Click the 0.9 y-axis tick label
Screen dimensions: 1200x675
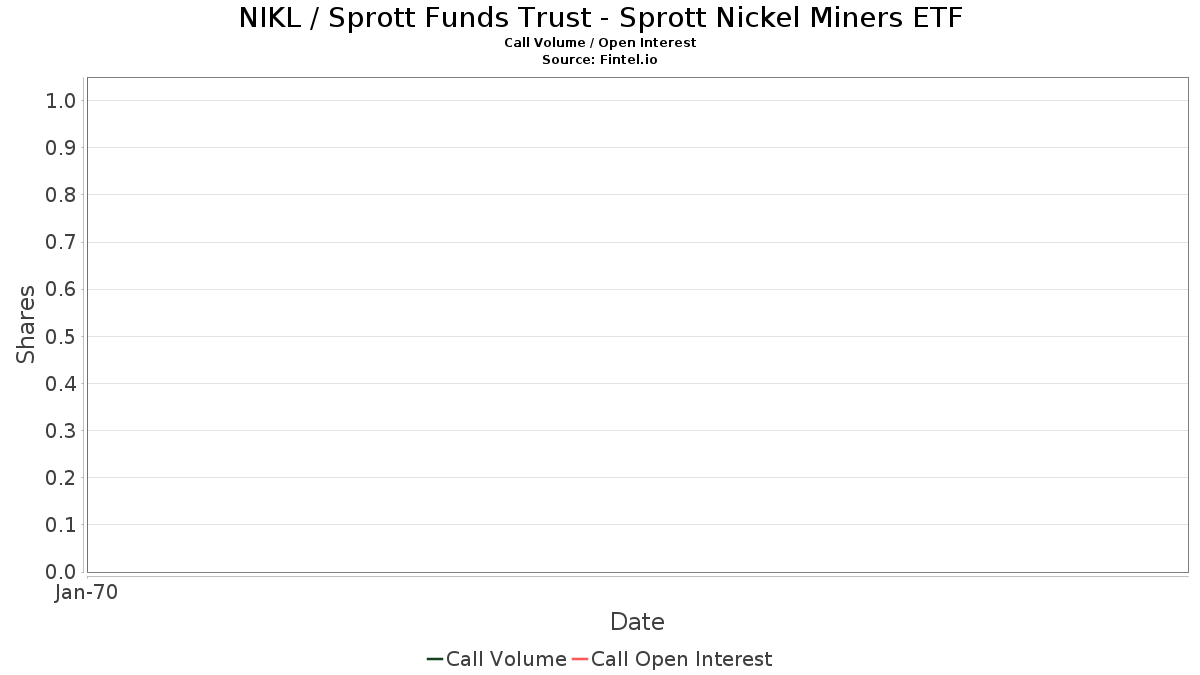[x=61, y=148]
